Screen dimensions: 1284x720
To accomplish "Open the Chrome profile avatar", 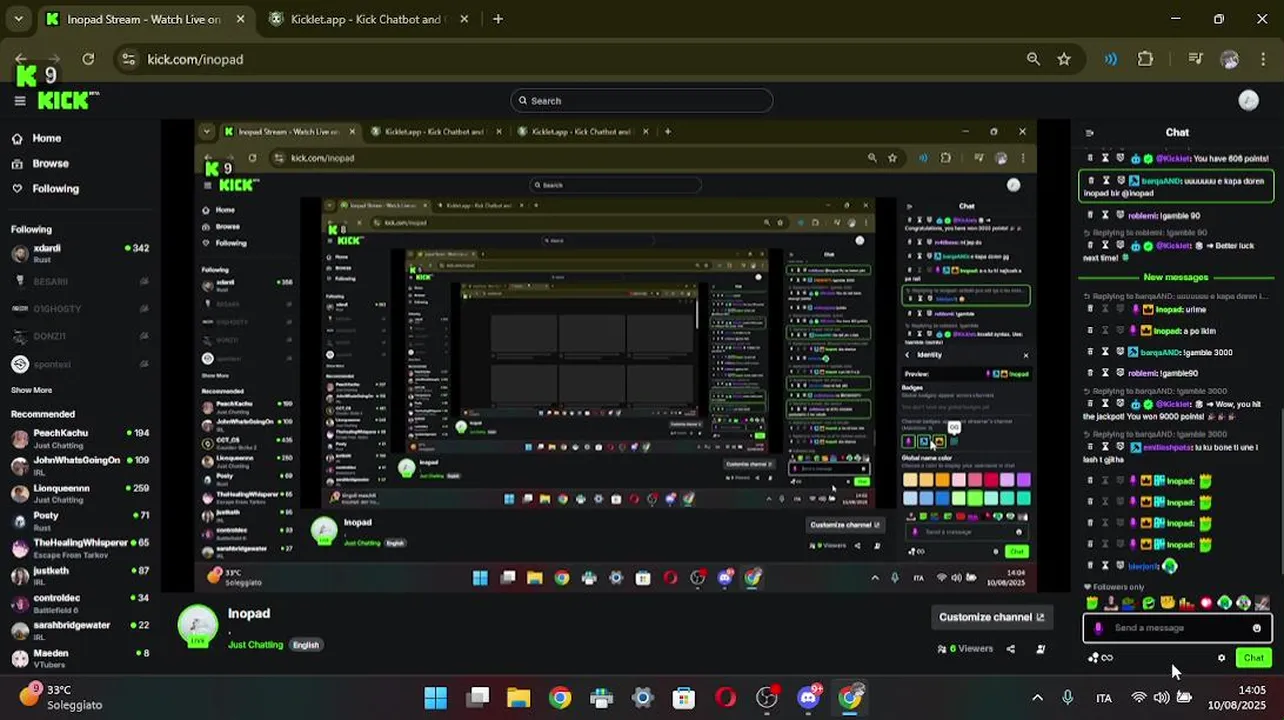I will (1230, 59).
